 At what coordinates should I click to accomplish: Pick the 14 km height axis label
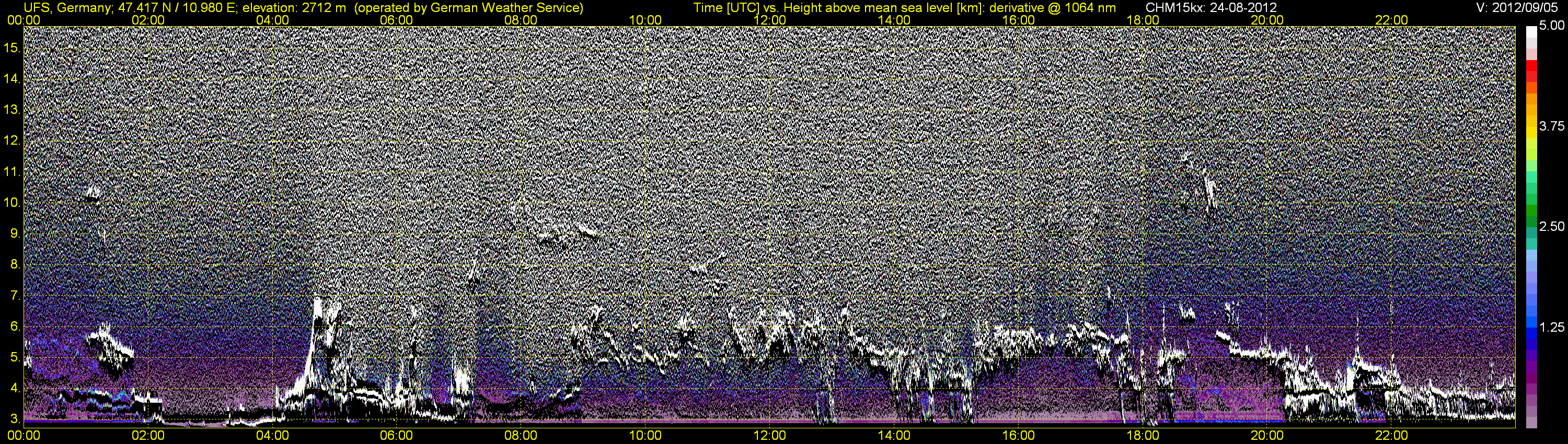pyautogui.click(x=11, y=79)
